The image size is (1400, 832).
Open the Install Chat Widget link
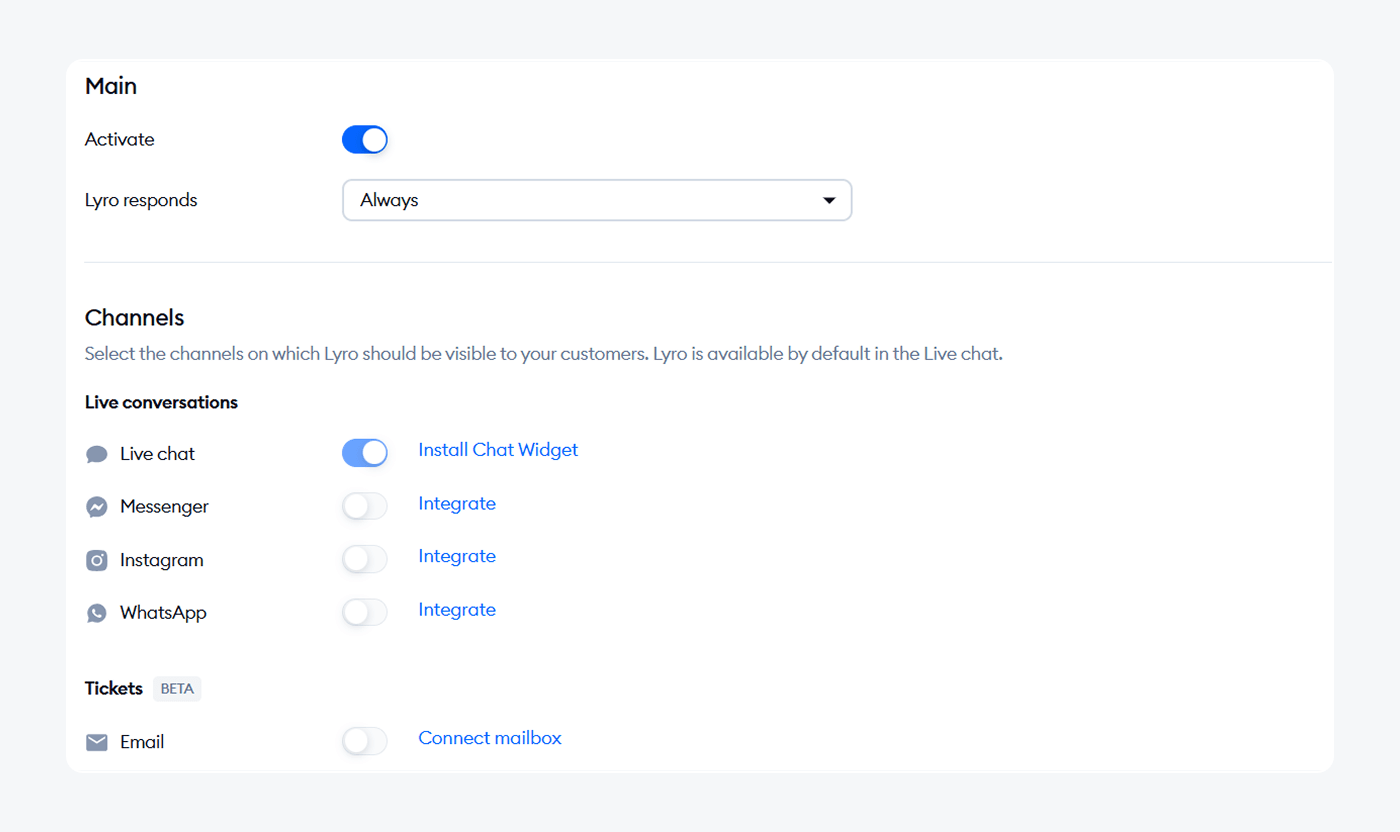tap(498, 450)
